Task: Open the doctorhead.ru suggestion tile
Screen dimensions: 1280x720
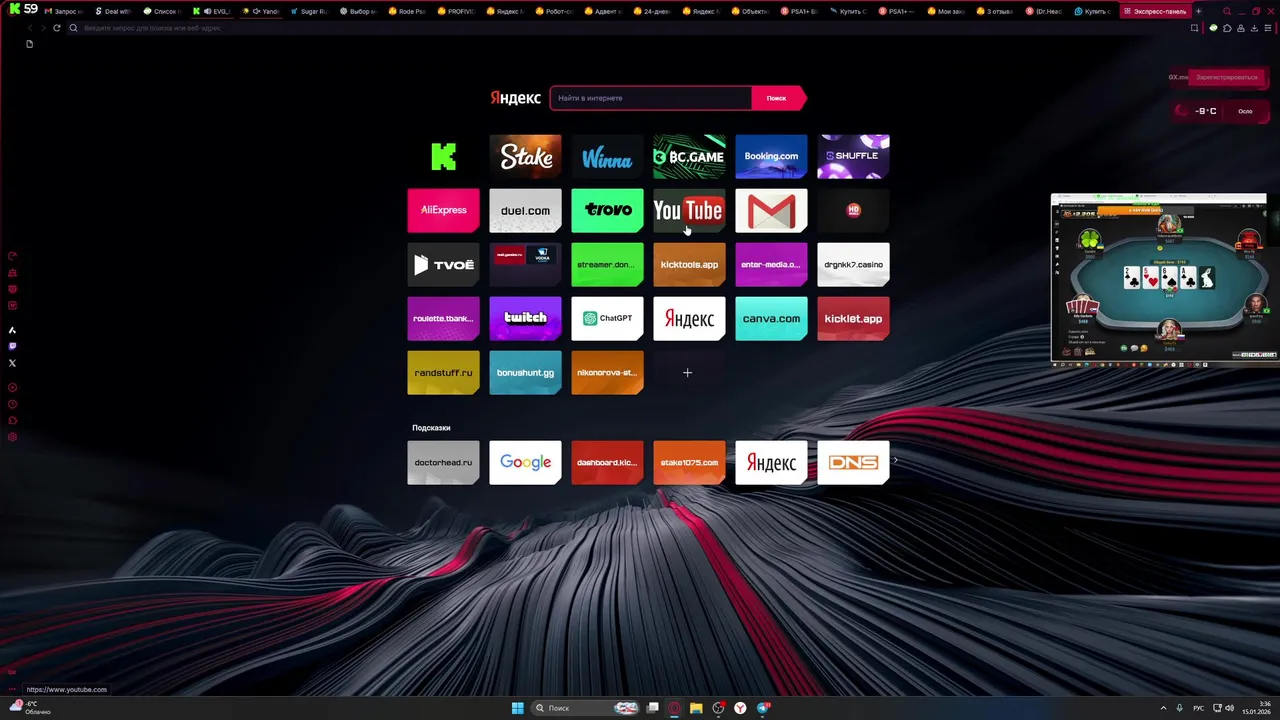Action: 443,463
